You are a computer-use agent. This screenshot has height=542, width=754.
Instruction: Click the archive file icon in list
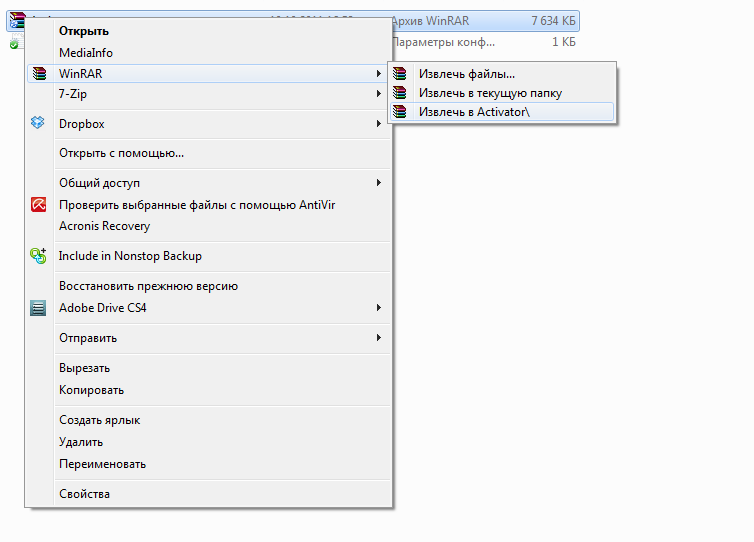point(16,20)
